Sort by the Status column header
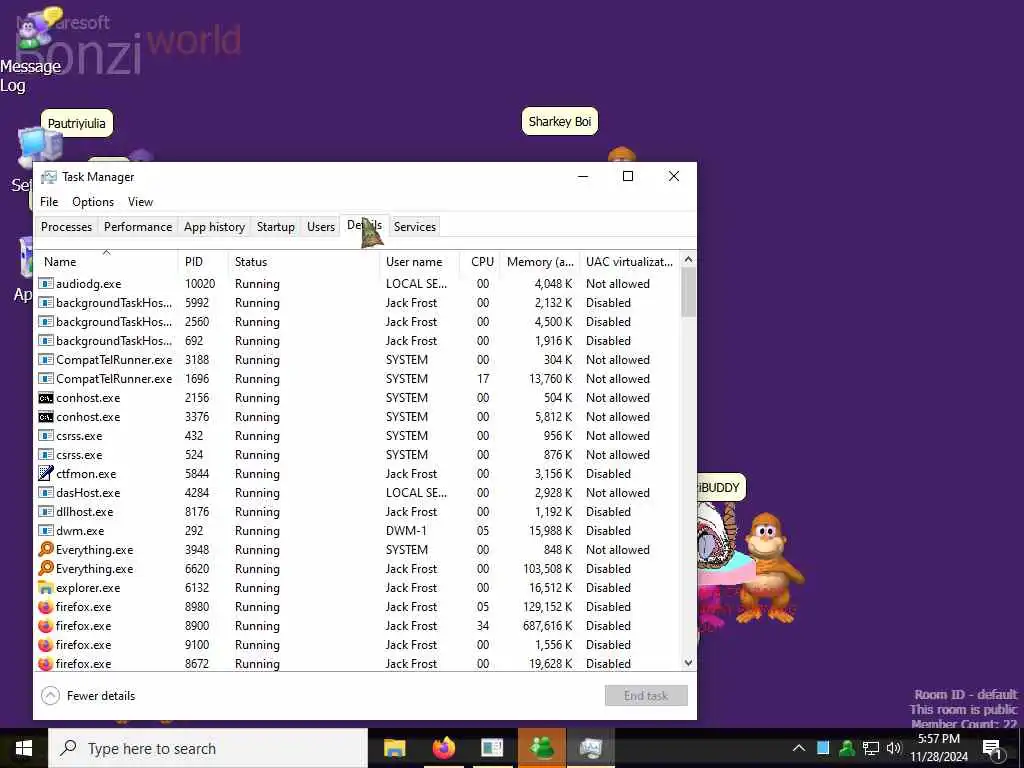1024x768 pixels. pos(304,261)
